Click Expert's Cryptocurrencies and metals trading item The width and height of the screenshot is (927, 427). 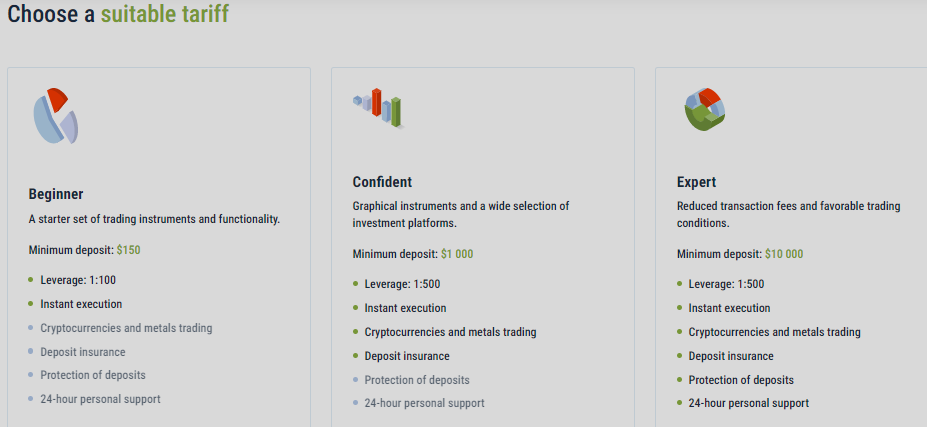coord(774,332)
